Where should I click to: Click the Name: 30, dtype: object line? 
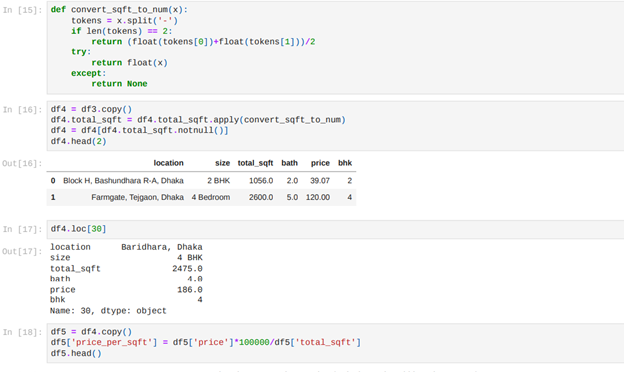[108, 311]
